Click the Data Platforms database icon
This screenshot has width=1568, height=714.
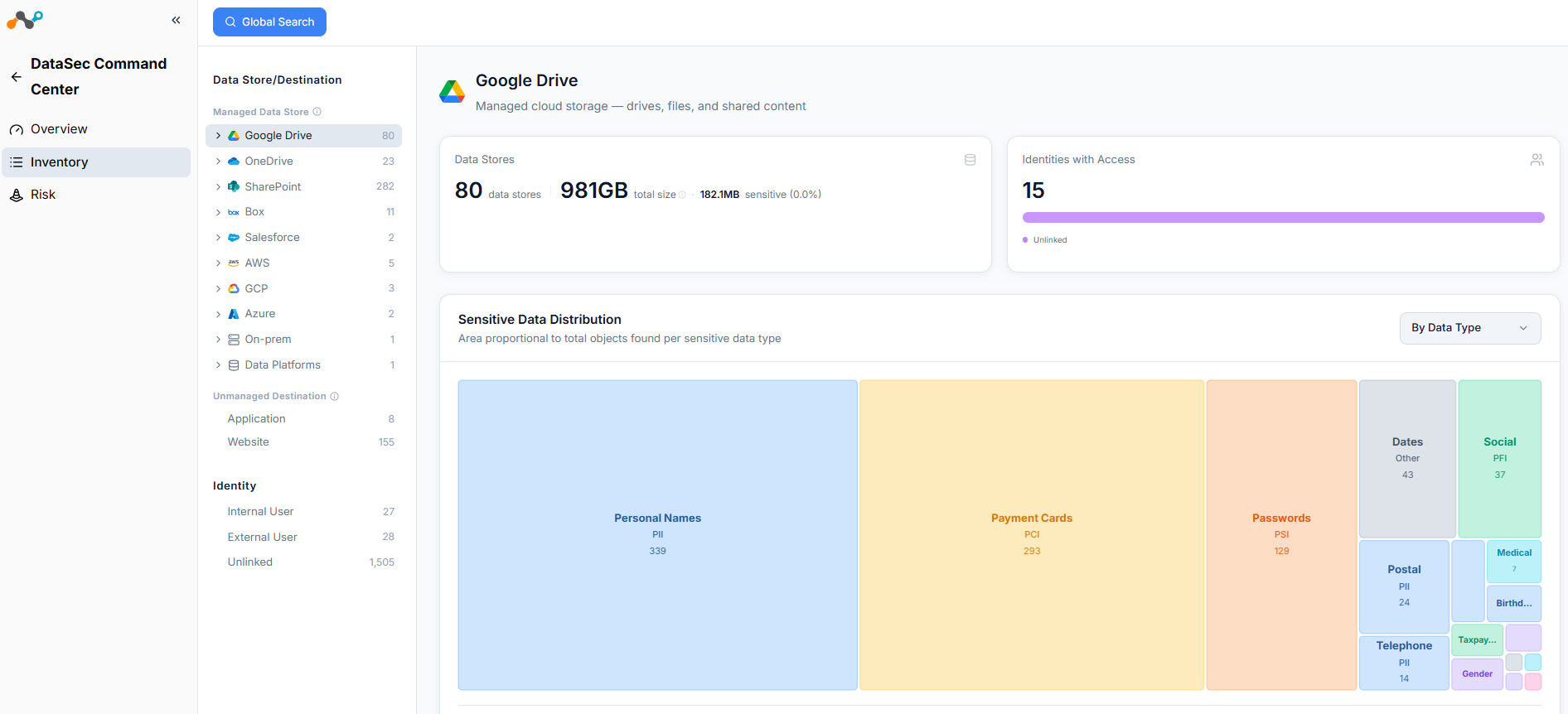point(234,365)
